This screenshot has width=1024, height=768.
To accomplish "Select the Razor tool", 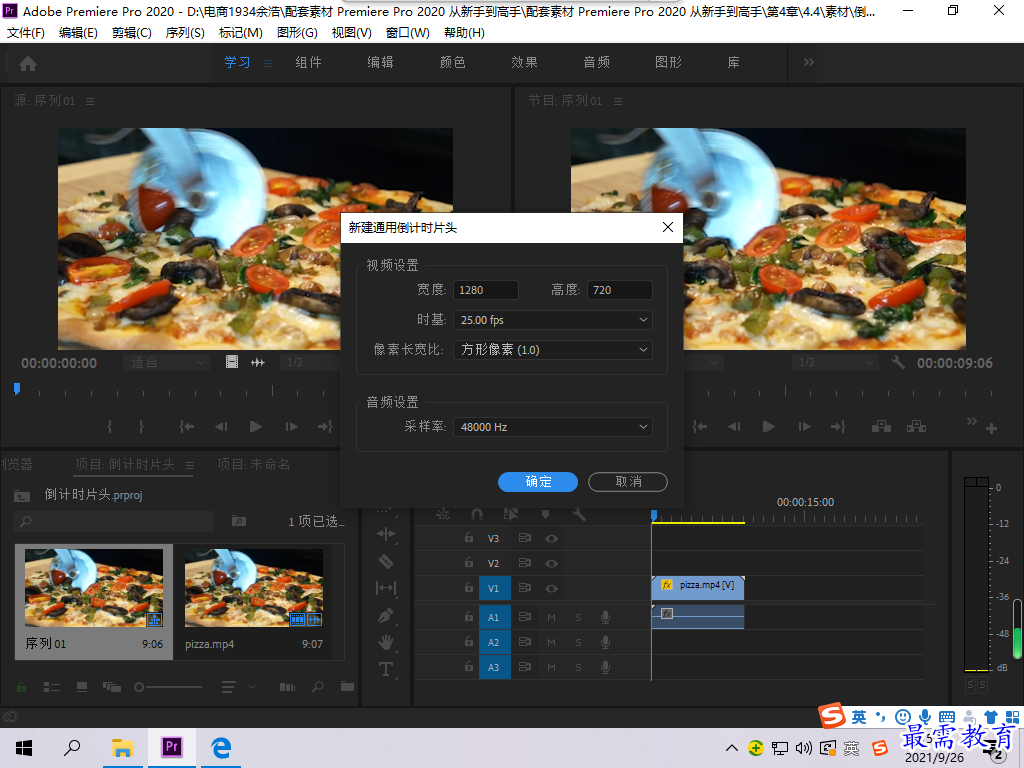I will tap(386, 561).
